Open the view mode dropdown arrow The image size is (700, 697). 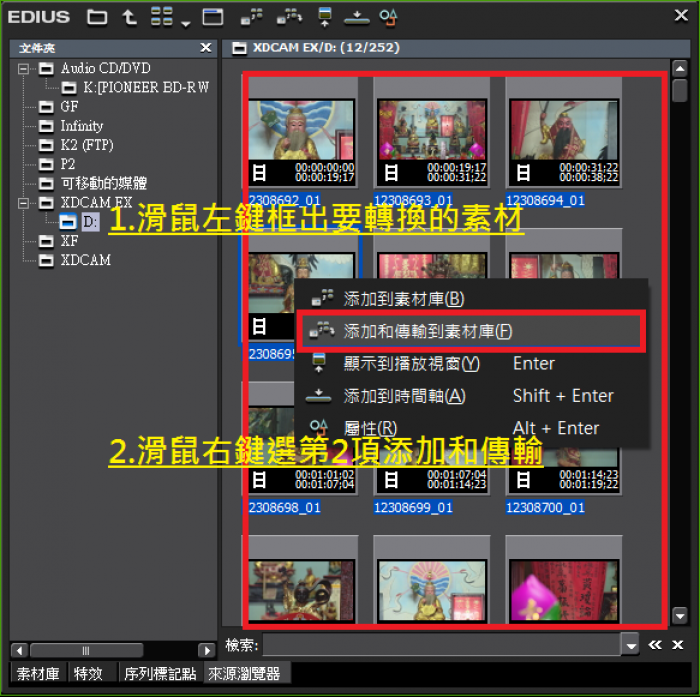(184, 22)
